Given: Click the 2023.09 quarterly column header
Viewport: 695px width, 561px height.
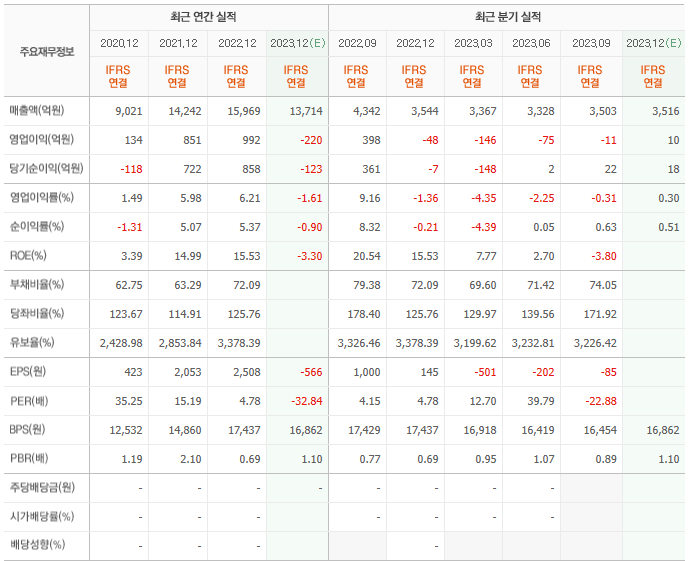Looking at the screenshot, I should (591, 43).
